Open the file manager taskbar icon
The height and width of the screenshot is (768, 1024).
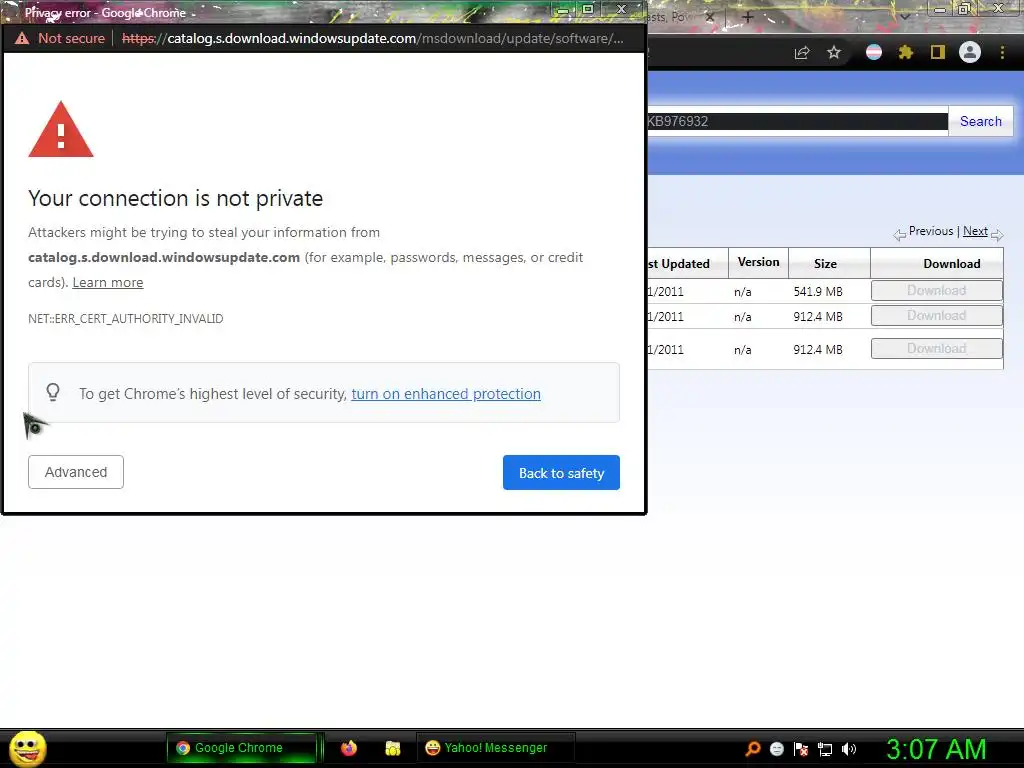[x=392, y=748]
